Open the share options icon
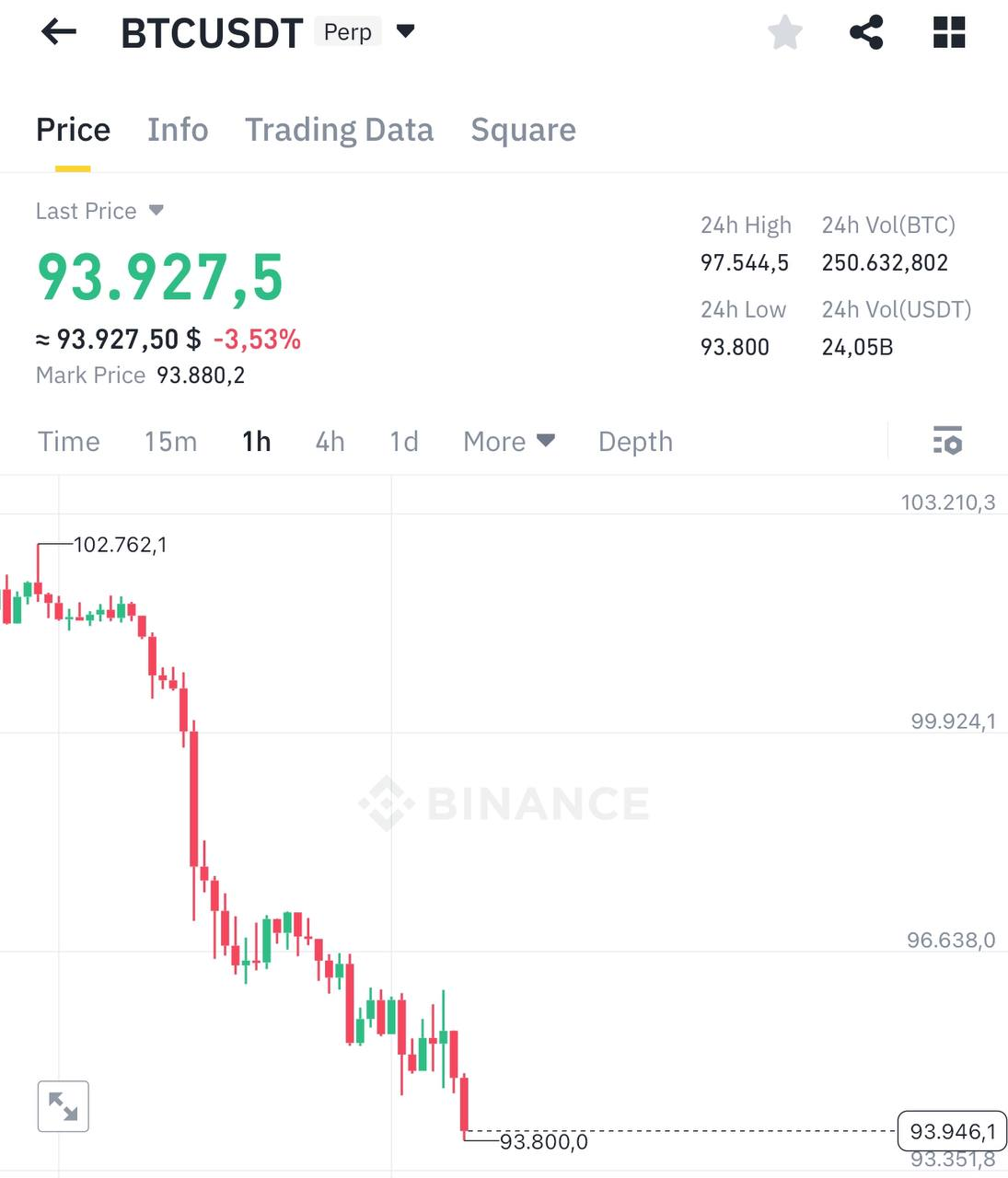This screenshot has height=1178, width=1008. coord(866,32)
